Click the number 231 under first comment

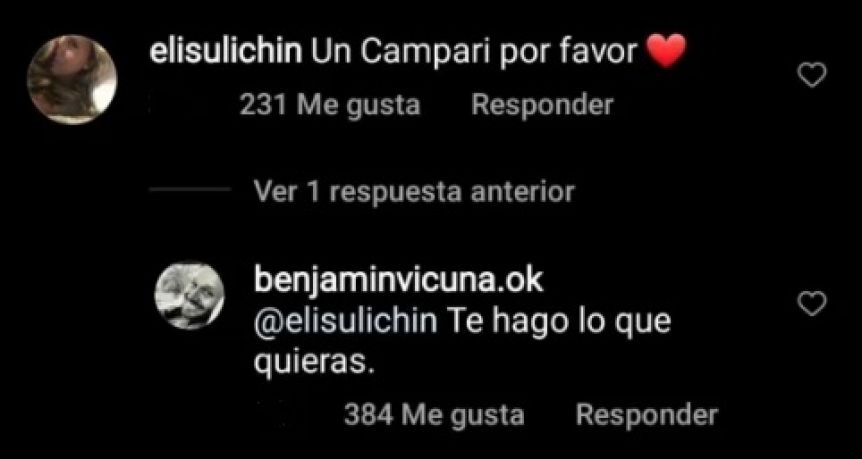[263, 105]
